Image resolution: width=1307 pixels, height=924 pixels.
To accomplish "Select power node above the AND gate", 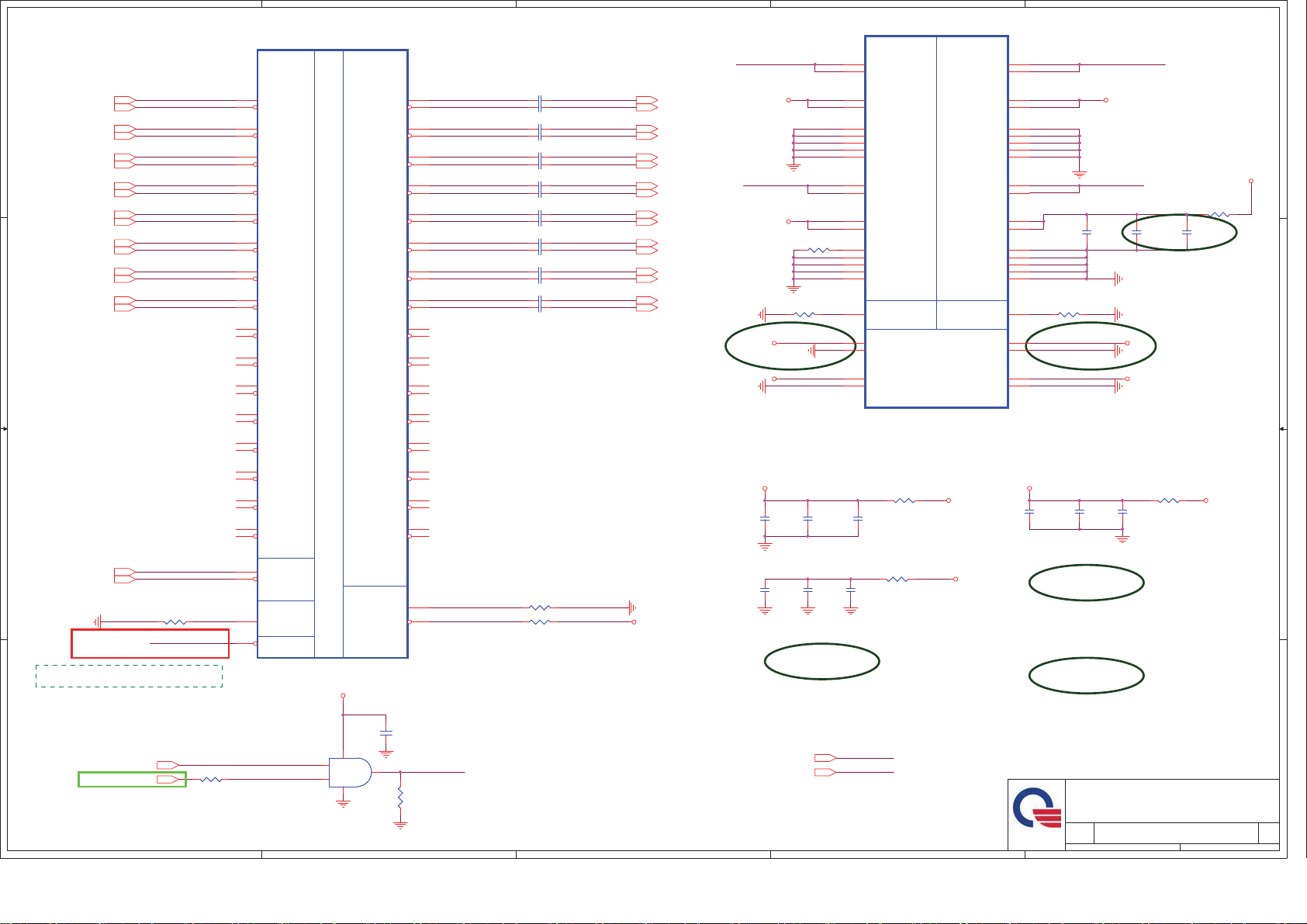I will (x=343, y=696).
